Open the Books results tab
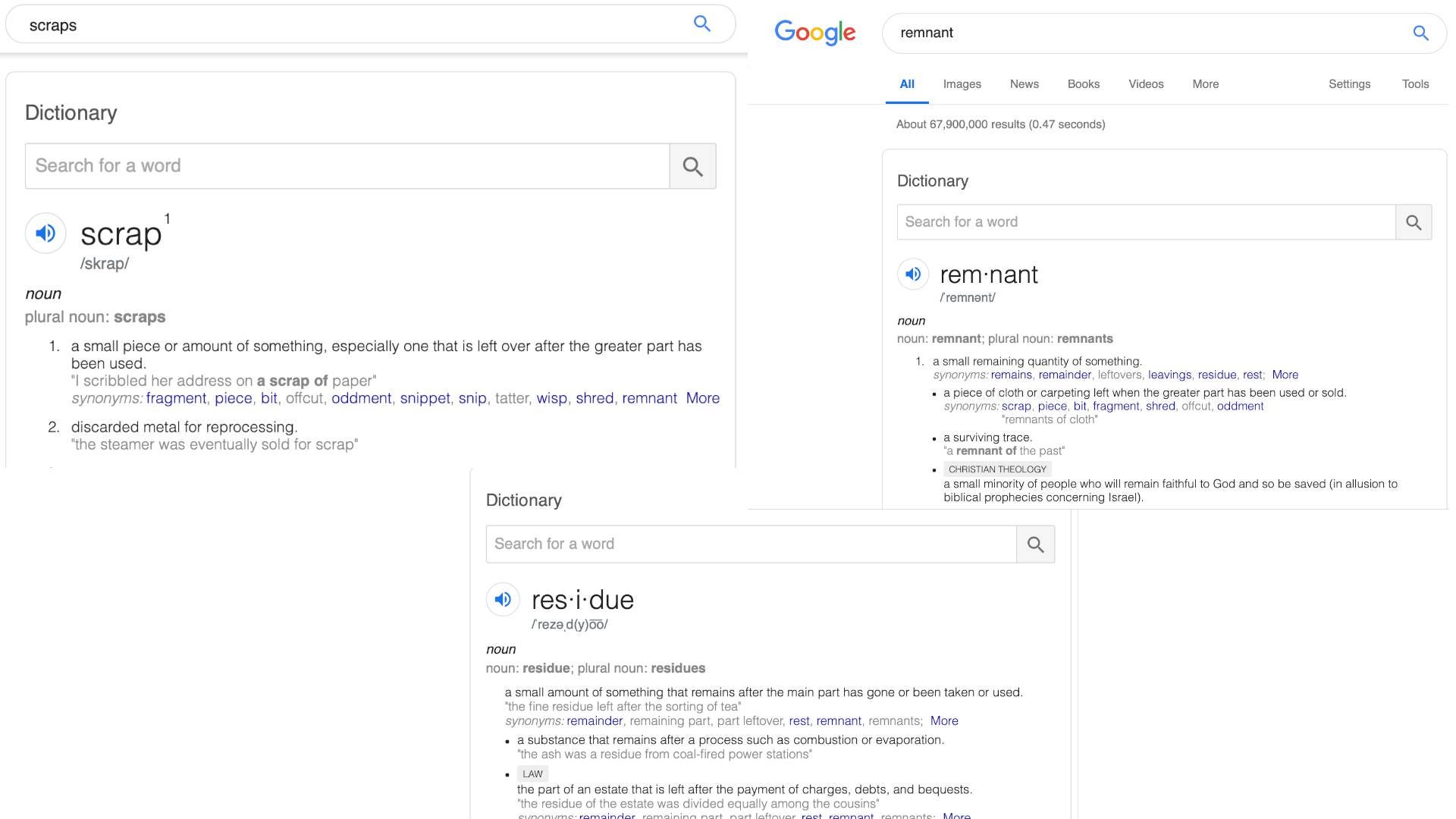The height and width of the screenshot is (819, 1456). coord(1083,84)
